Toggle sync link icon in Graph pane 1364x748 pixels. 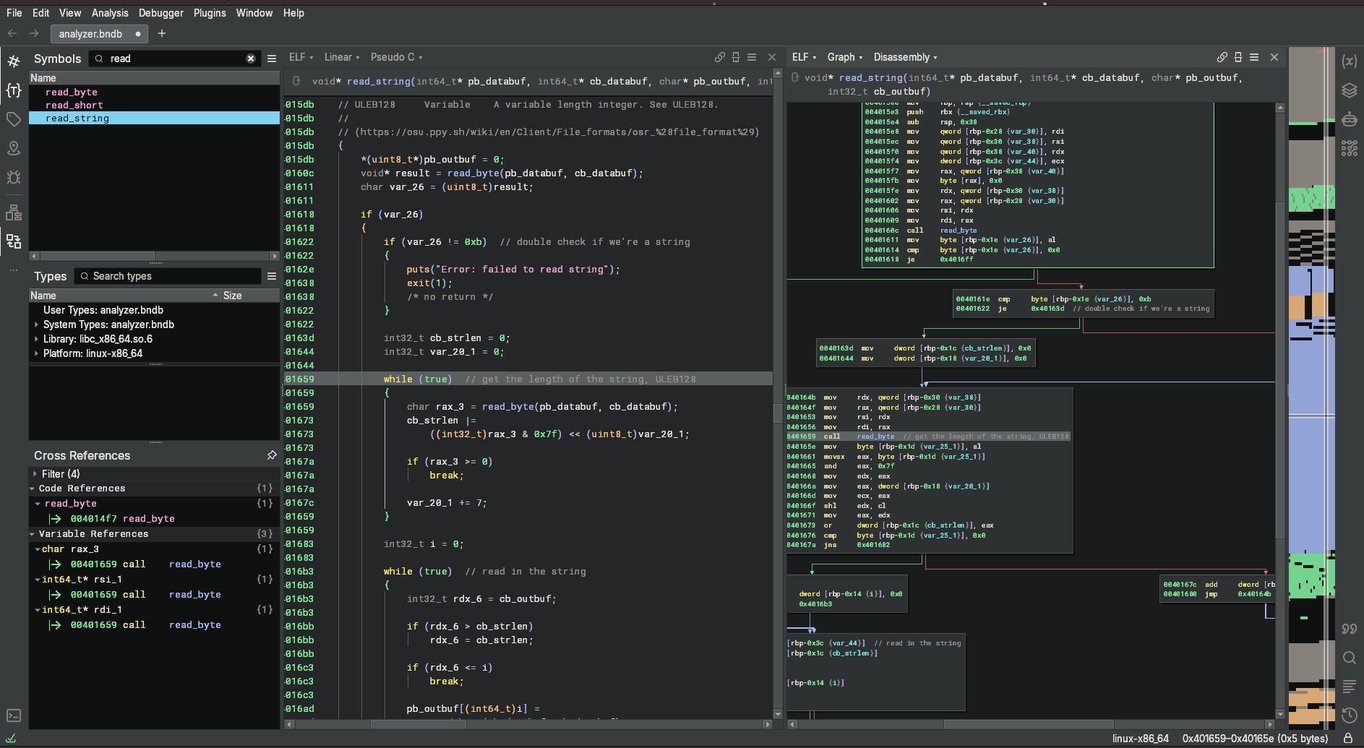click(x=1222, y=58)
